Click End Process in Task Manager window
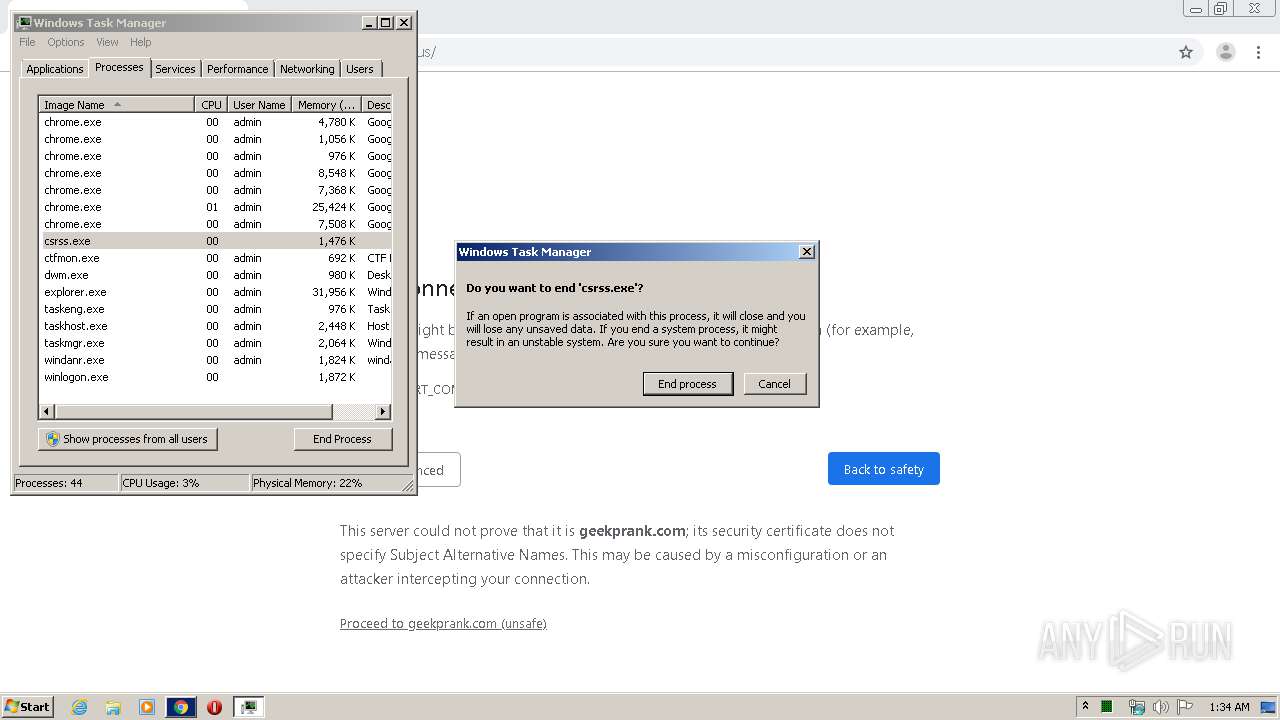Viewport: 1280px width, 720px height. 342,439
